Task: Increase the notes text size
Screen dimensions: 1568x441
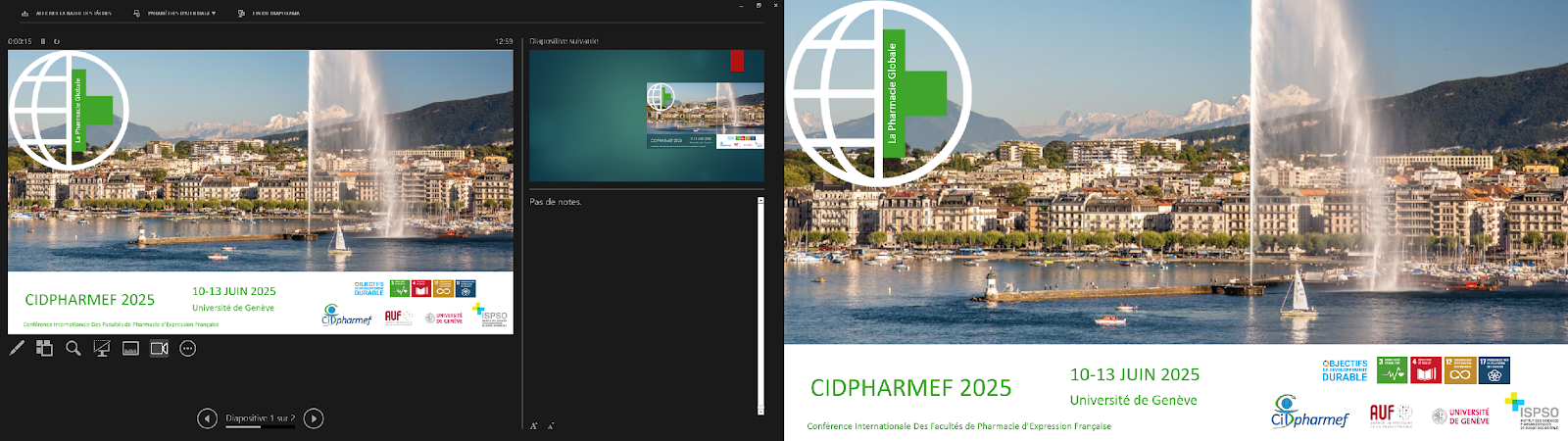Action: (534, 425)
